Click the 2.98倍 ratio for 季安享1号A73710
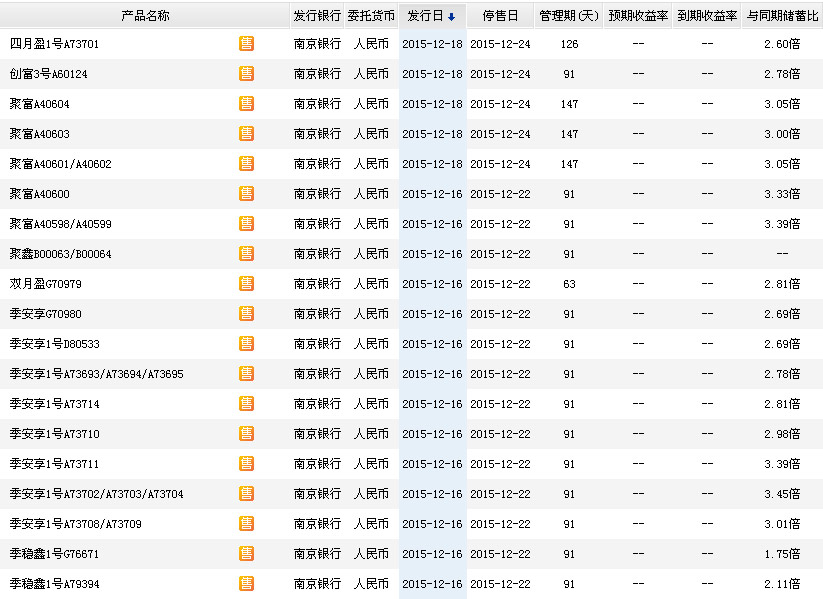The height and width of the screenshot is (599, 823). (x=782, y=434)
